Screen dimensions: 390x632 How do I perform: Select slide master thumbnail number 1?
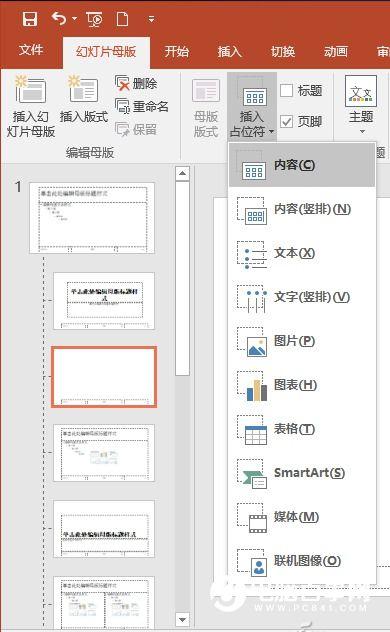(92, 218)
